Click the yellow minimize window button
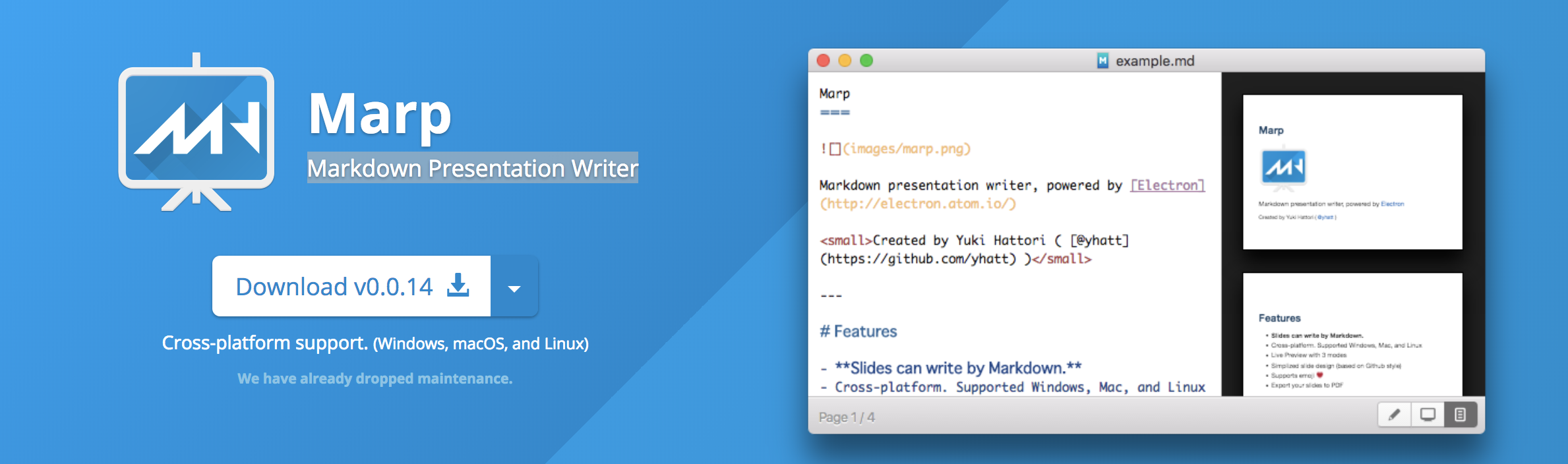The image size is (1568, 464). 845,61
